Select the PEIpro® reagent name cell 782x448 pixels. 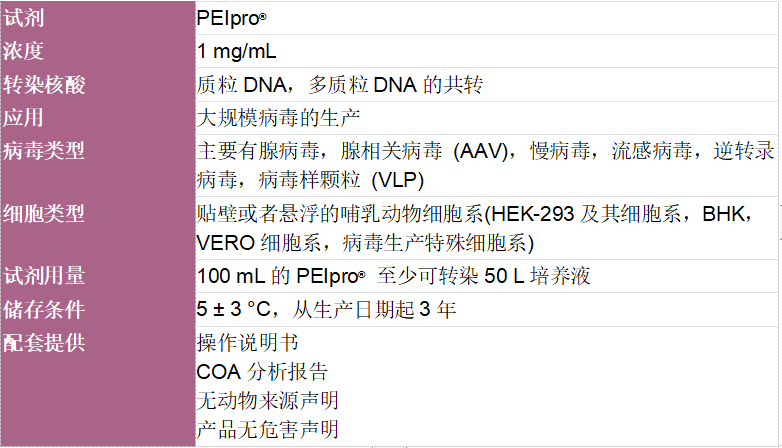click(x=487, y=18)
